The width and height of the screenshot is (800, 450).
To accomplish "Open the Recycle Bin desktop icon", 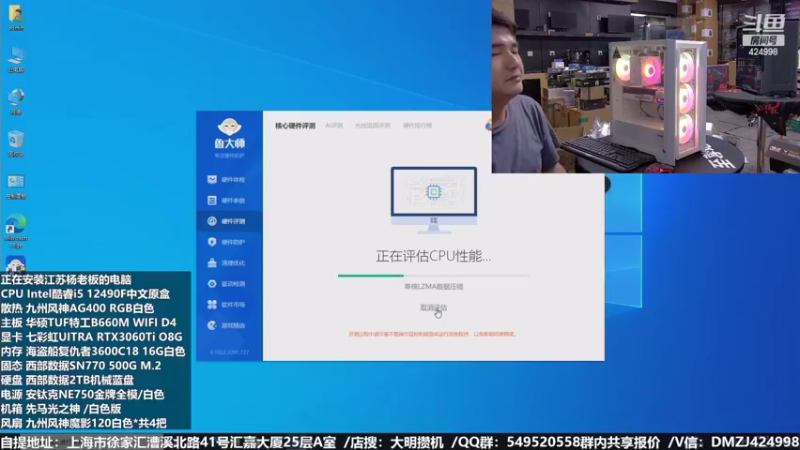I will tap(16, 144).
